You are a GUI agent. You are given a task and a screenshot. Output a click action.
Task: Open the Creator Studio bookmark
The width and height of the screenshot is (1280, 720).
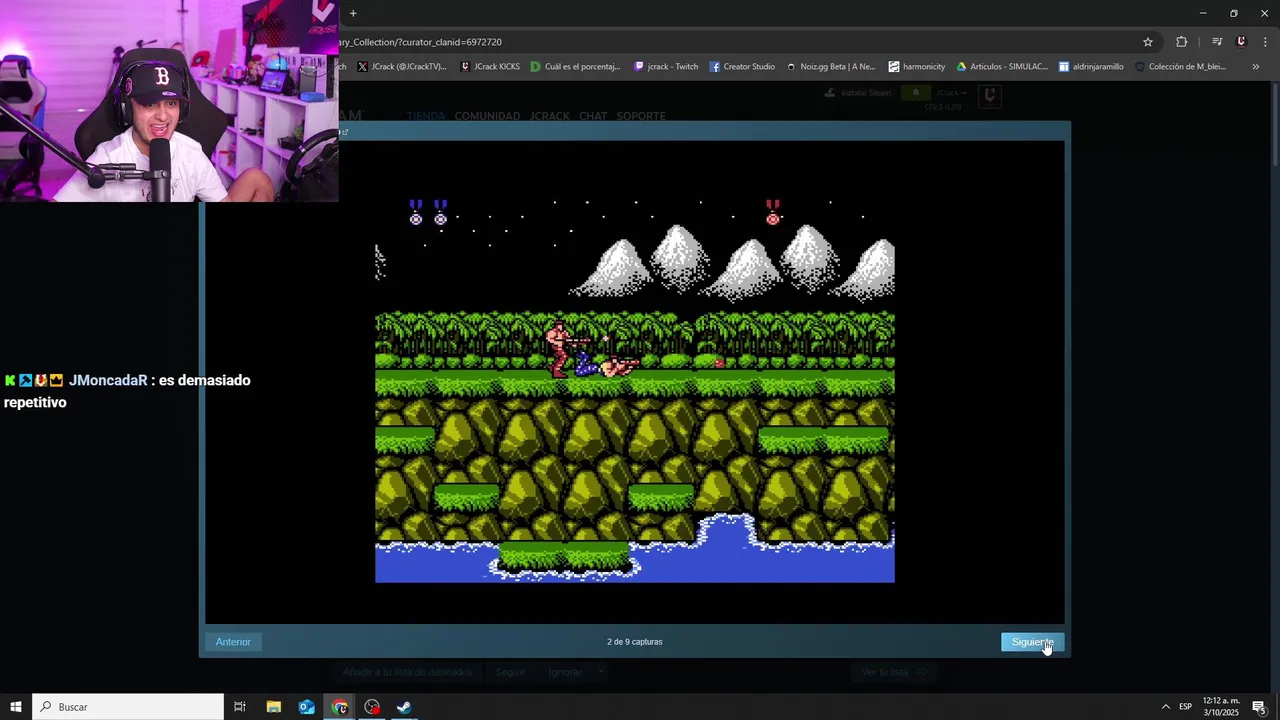742,67
